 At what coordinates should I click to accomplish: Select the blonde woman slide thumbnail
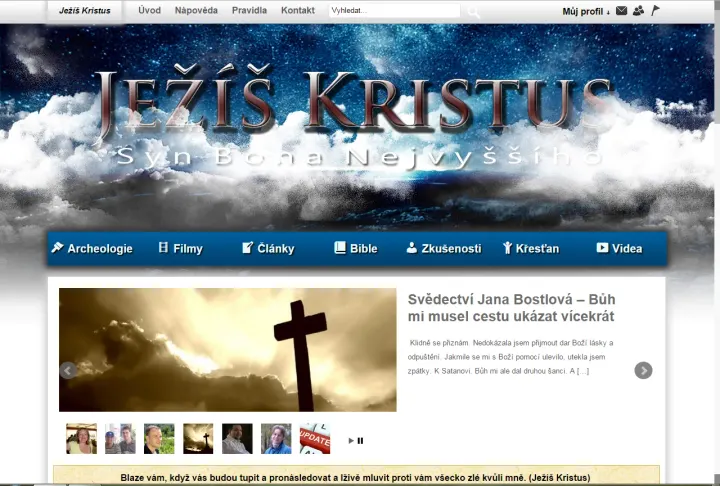[81, 439]
